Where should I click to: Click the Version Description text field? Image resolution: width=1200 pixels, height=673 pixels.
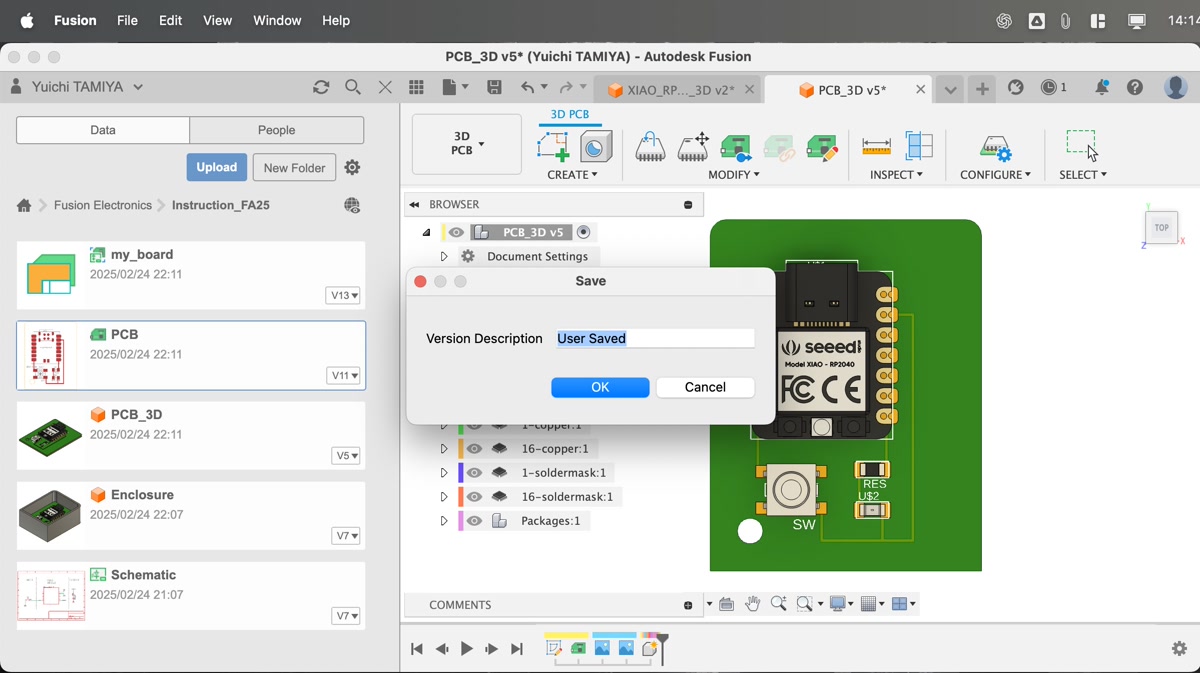[x=654, y=339]
